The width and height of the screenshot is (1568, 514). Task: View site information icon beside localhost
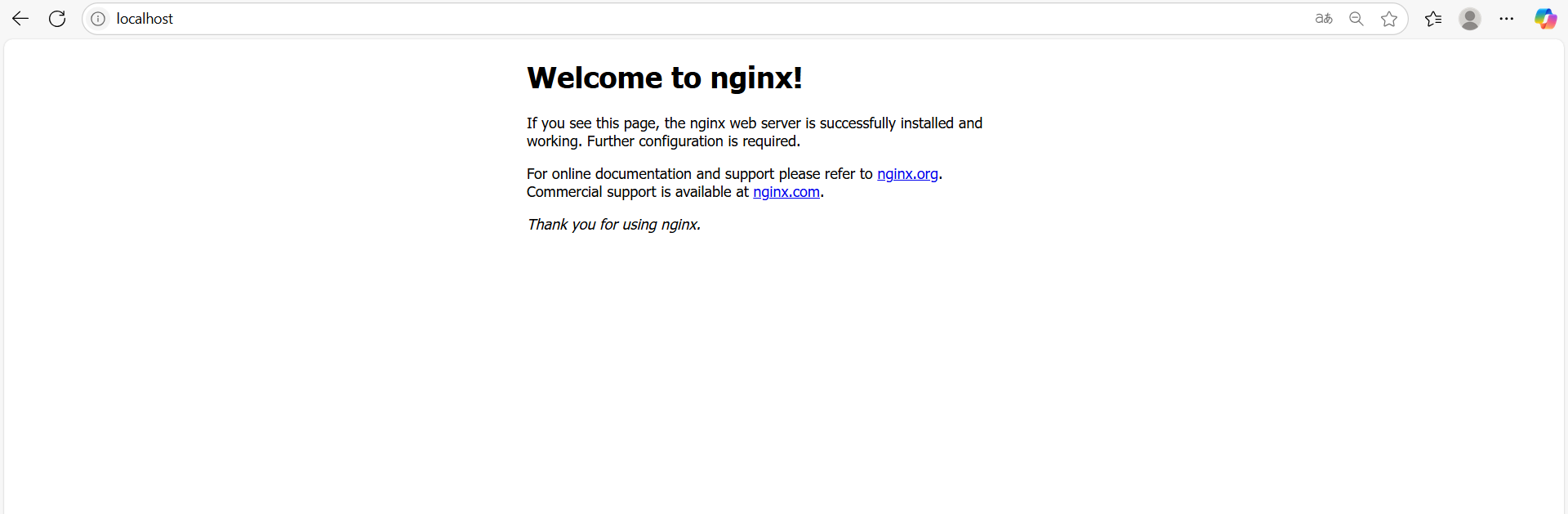pyautogui.click(x=98, y=19)
